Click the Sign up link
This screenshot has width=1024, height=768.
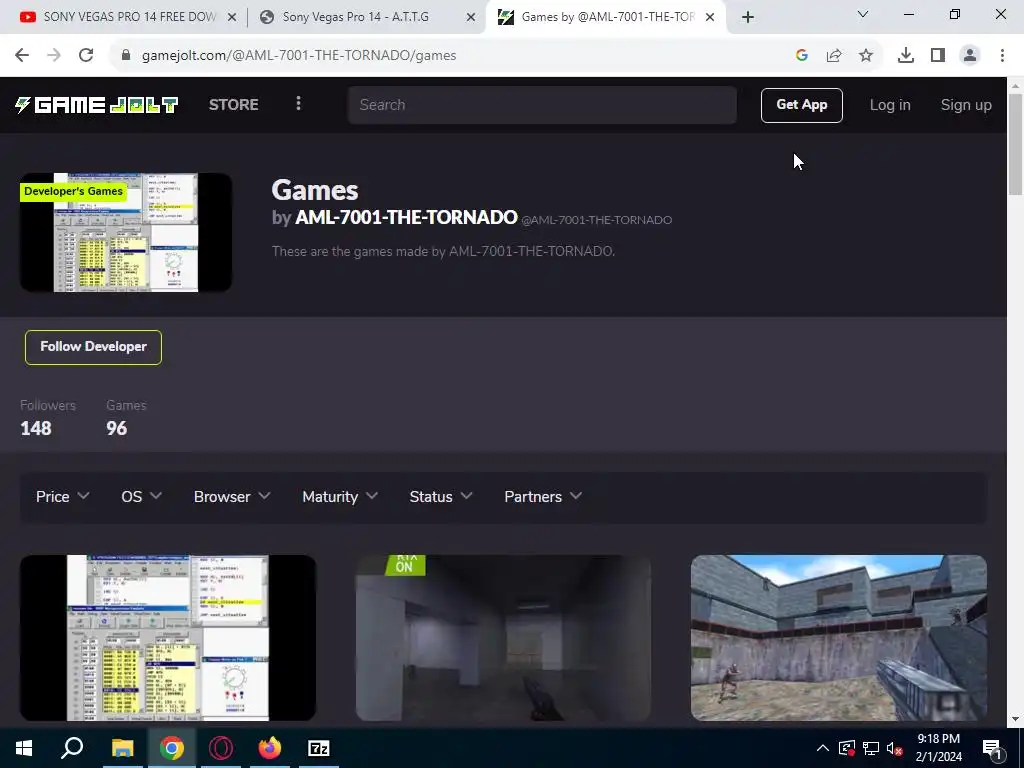tap(966, 105)
